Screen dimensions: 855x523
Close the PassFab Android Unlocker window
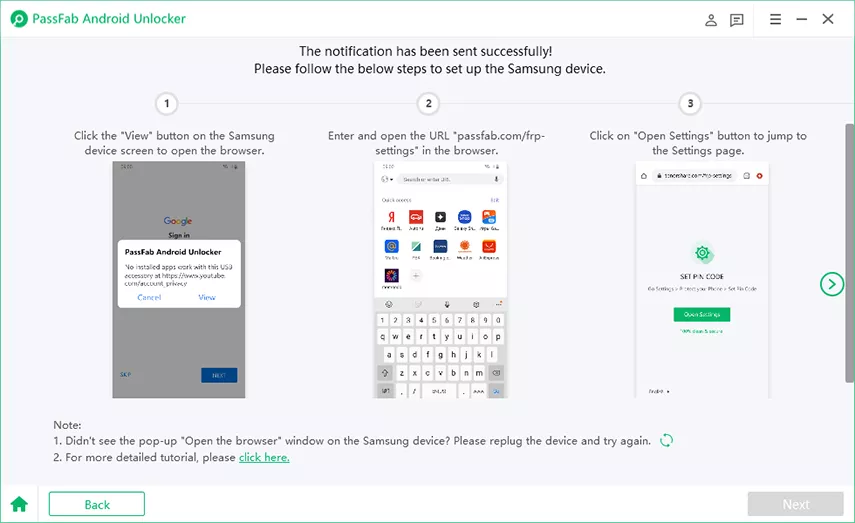click(828, 19)
